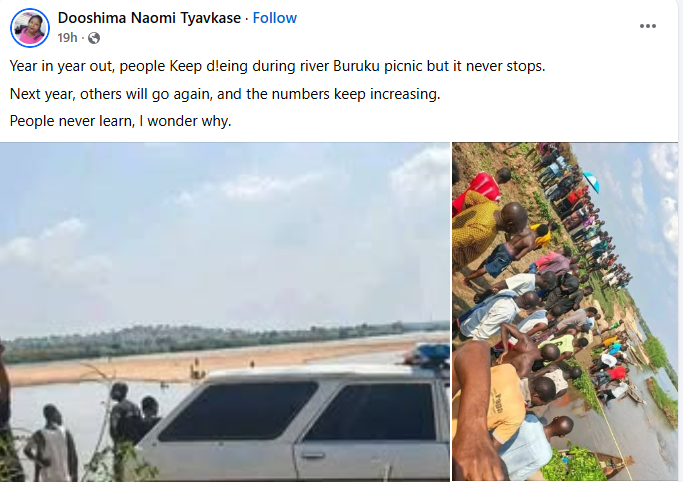Click the red plastic chair in crowd photo
683x482 pixels.
[x=477, y=189]
